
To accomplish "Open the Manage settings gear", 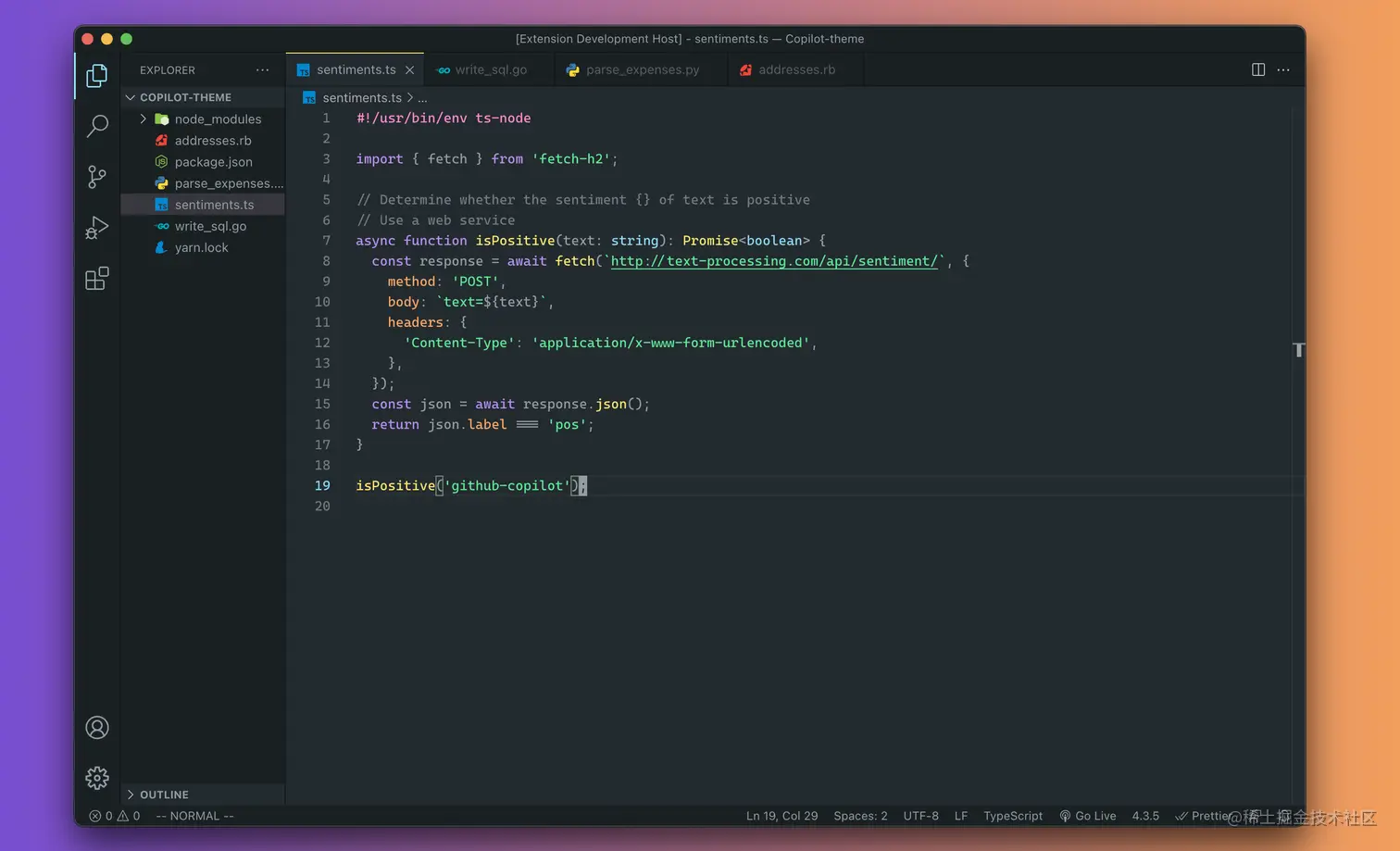I will [x=96, y=778].
